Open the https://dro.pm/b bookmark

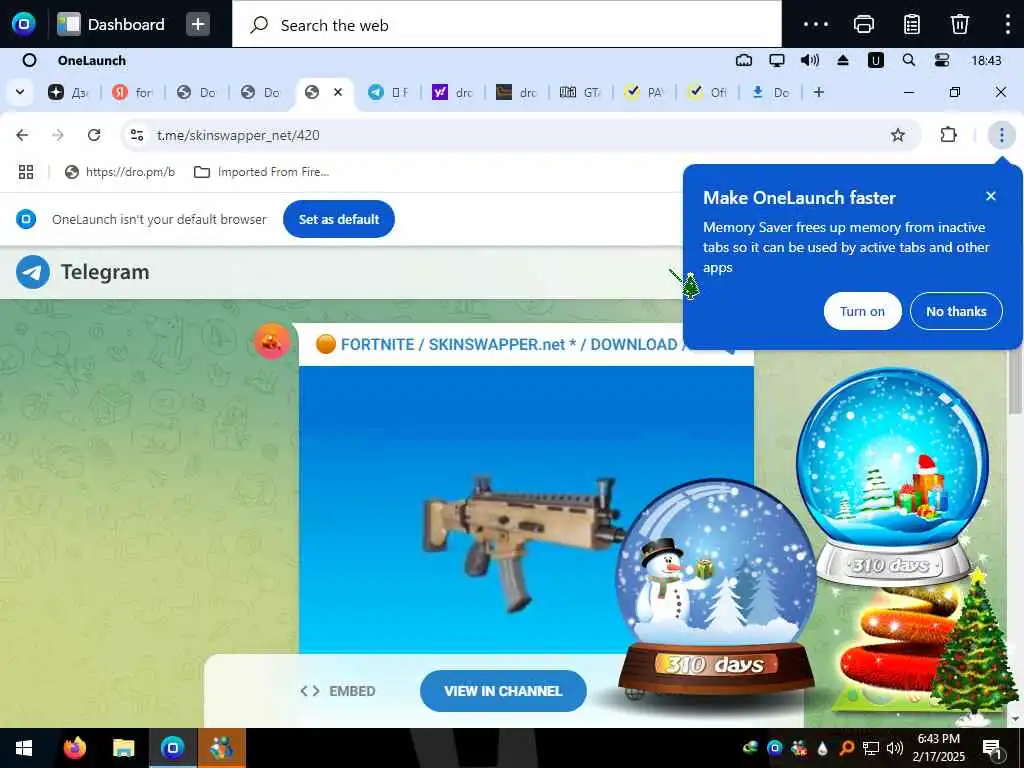(120, 172)
